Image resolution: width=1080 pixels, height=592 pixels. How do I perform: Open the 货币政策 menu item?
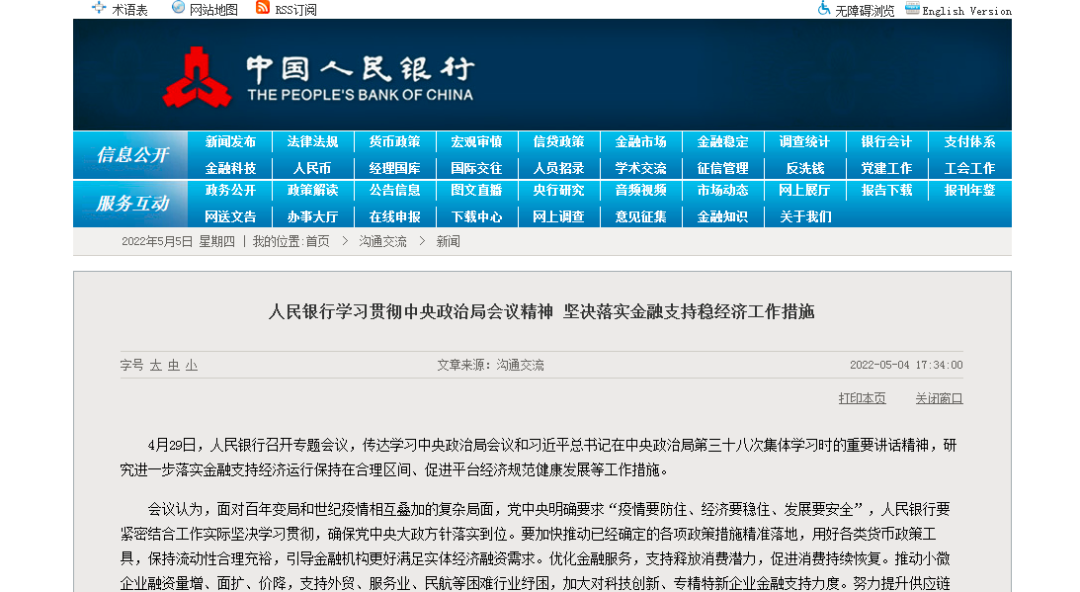(394, 142)
